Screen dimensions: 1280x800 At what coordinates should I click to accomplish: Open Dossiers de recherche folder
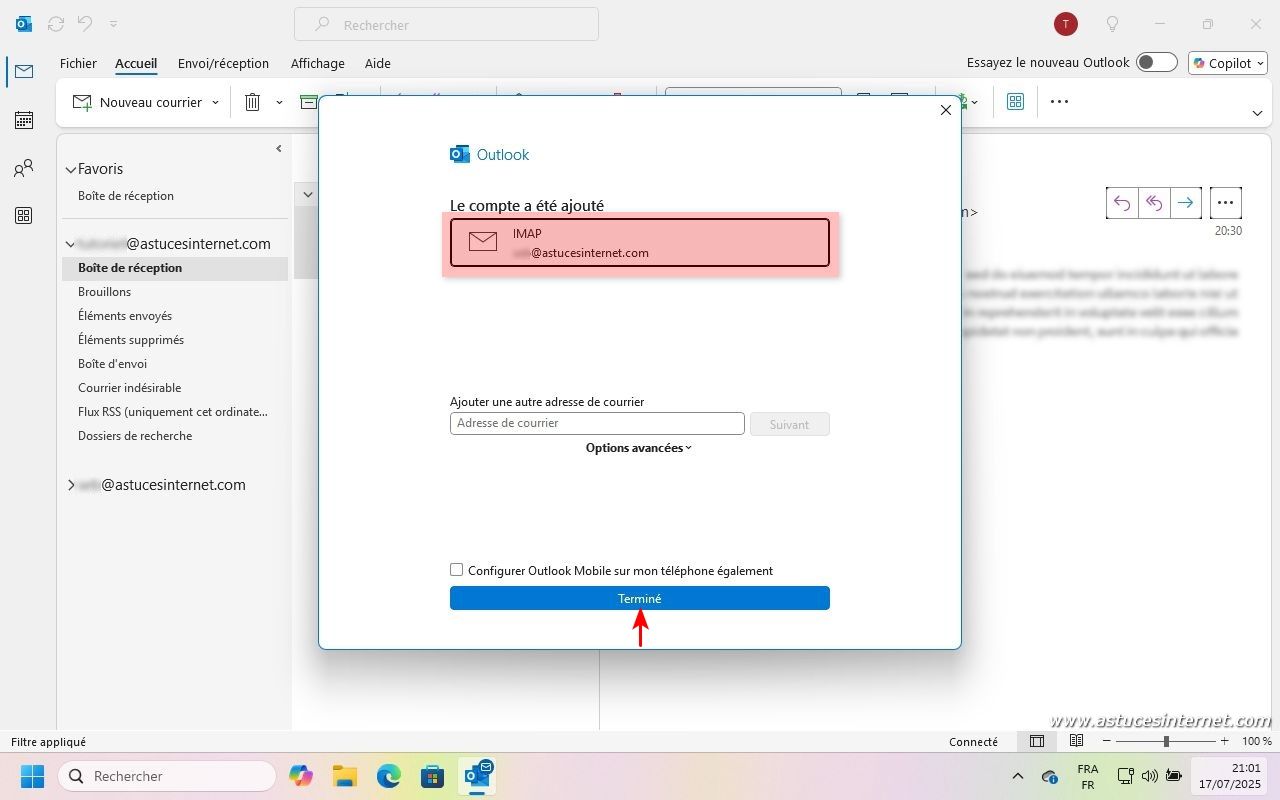click(135, 436)
